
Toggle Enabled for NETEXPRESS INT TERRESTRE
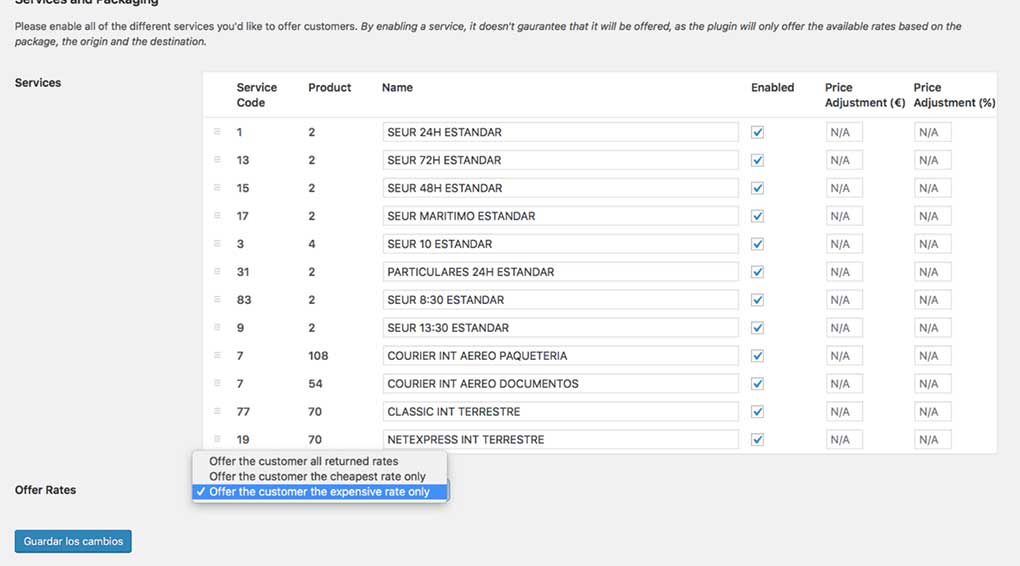point(757,440)
